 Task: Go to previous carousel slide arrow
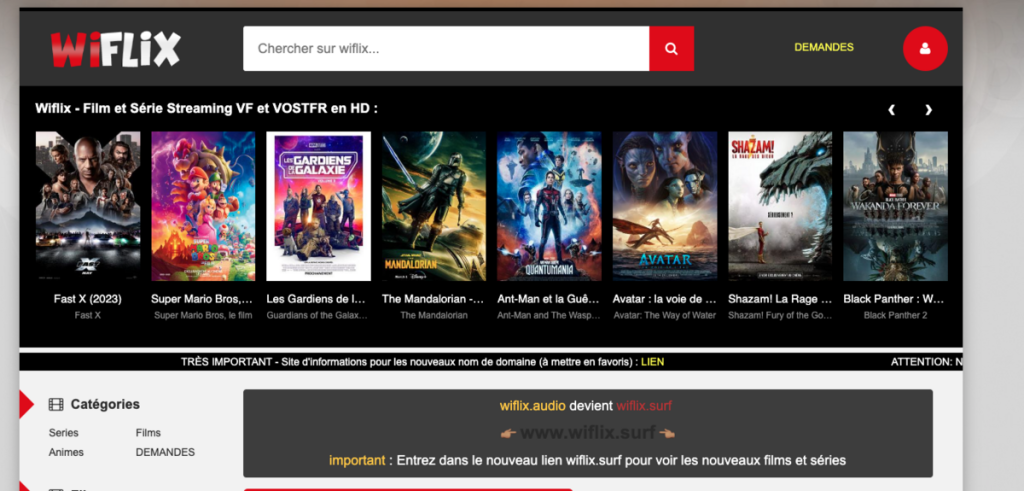[x=891, y=110]
